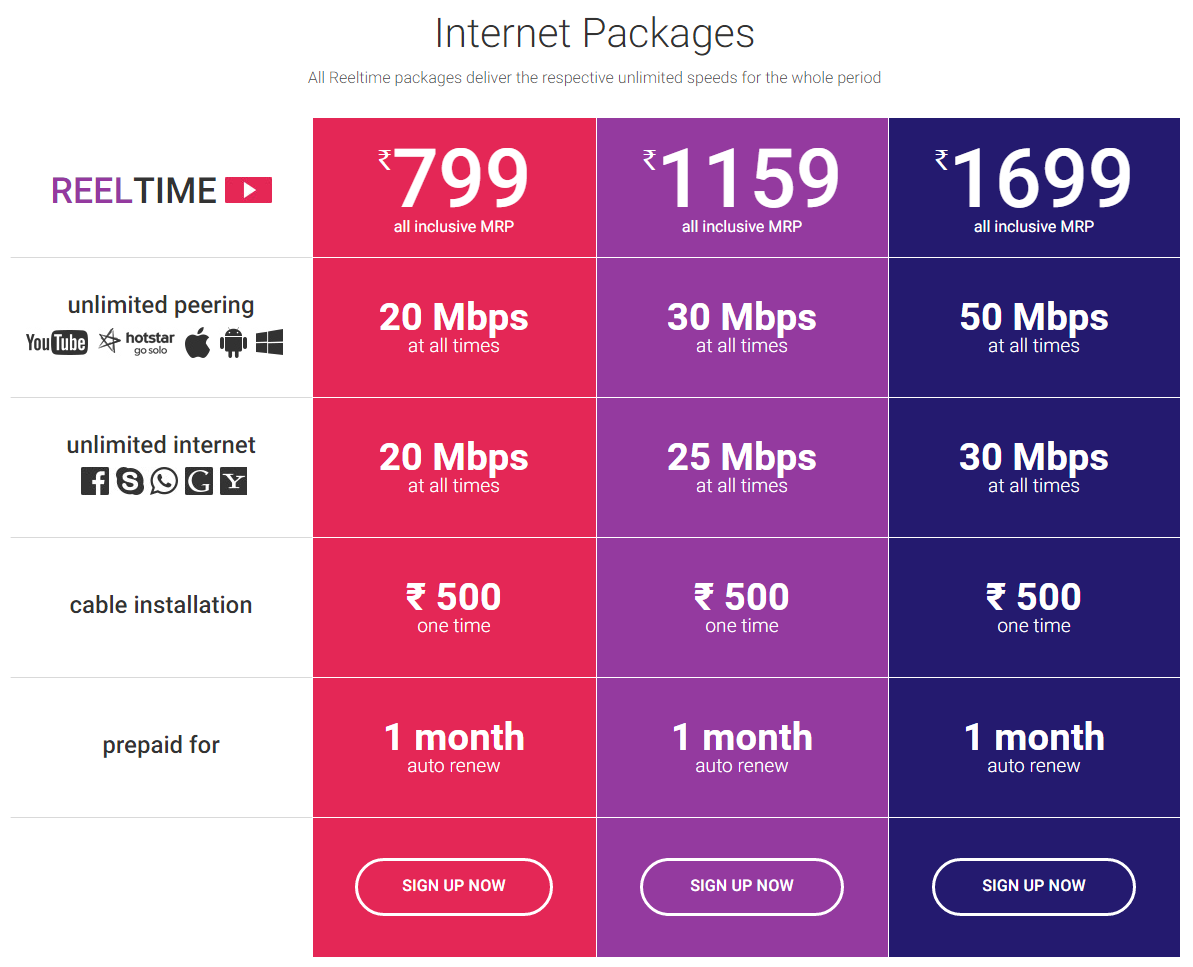Click the Windows logo icon
The image size is (1193, 967).
269,342
